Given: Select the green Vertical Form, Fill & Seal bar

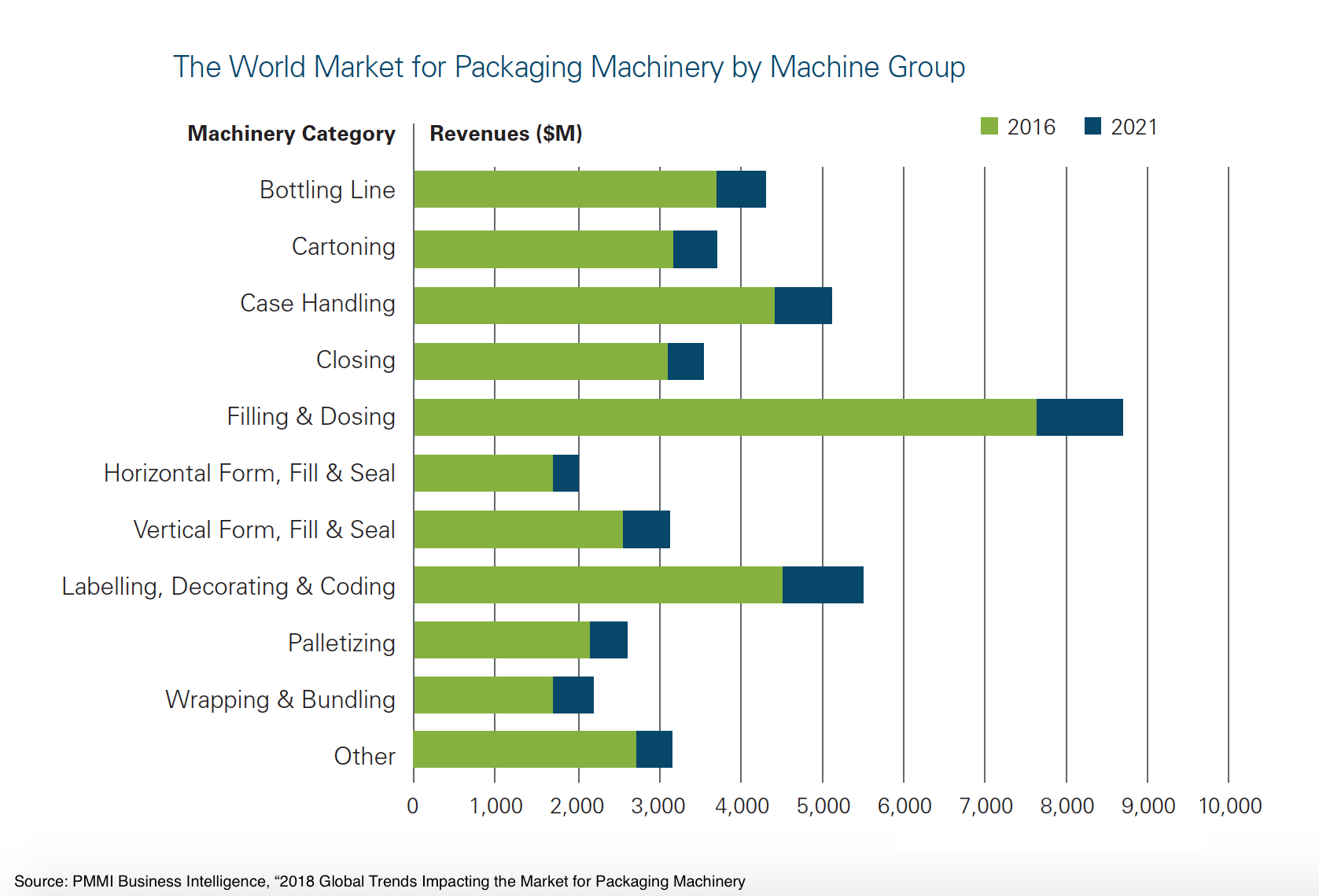Looking at the screenshot, I should click(518, 529).
